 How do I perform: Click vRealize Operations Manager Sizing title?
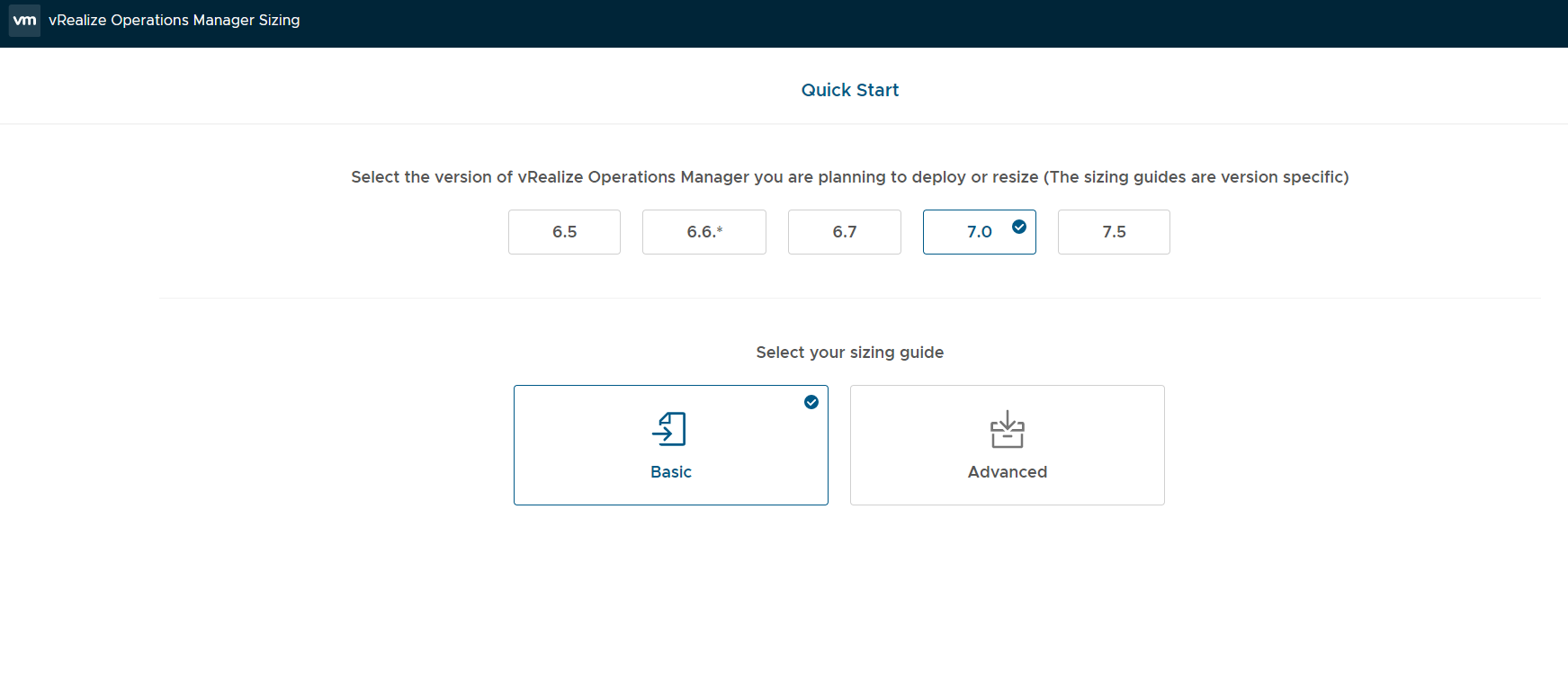point(175,20)
